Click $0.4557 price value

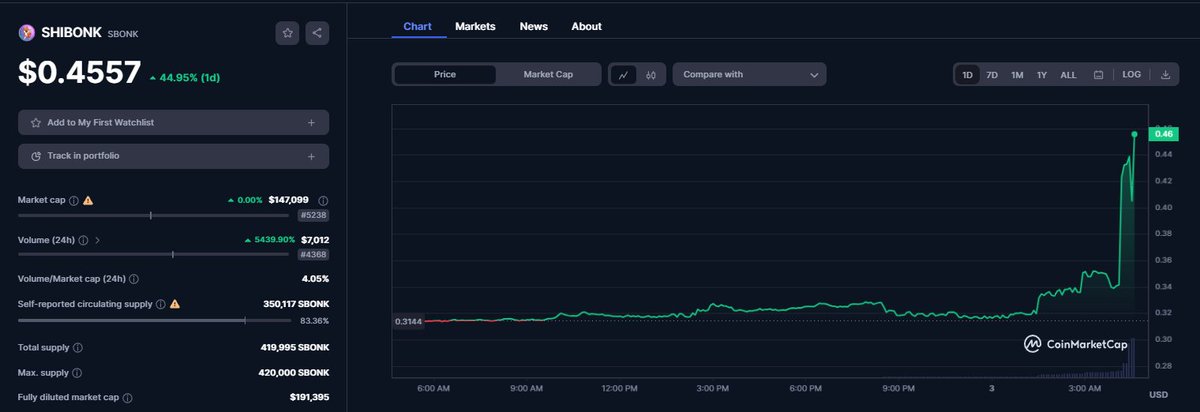[x=79, y=73]
